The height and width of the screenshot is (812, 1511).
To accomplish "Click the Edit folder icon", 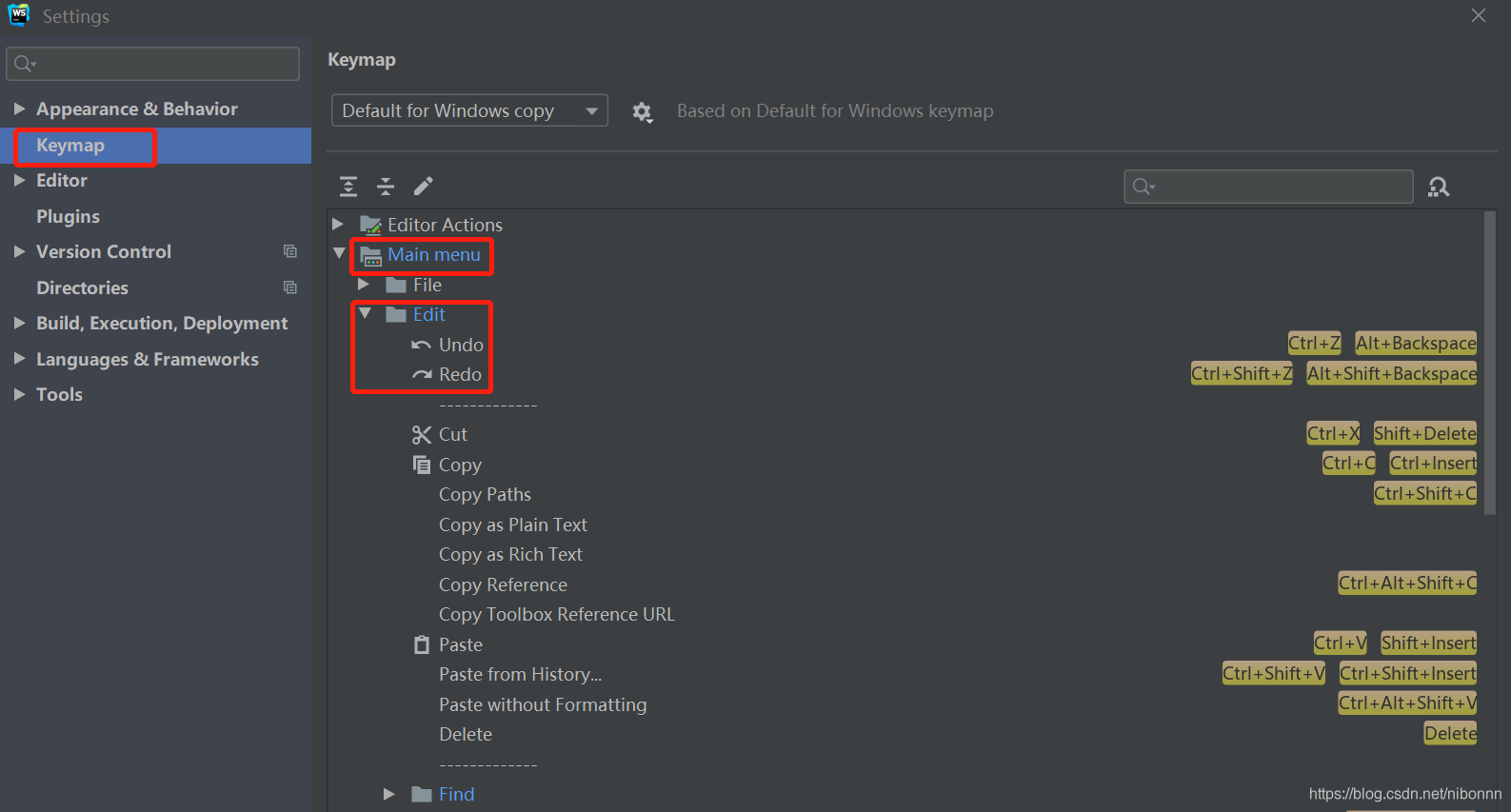I will click(x=396, y=315).
